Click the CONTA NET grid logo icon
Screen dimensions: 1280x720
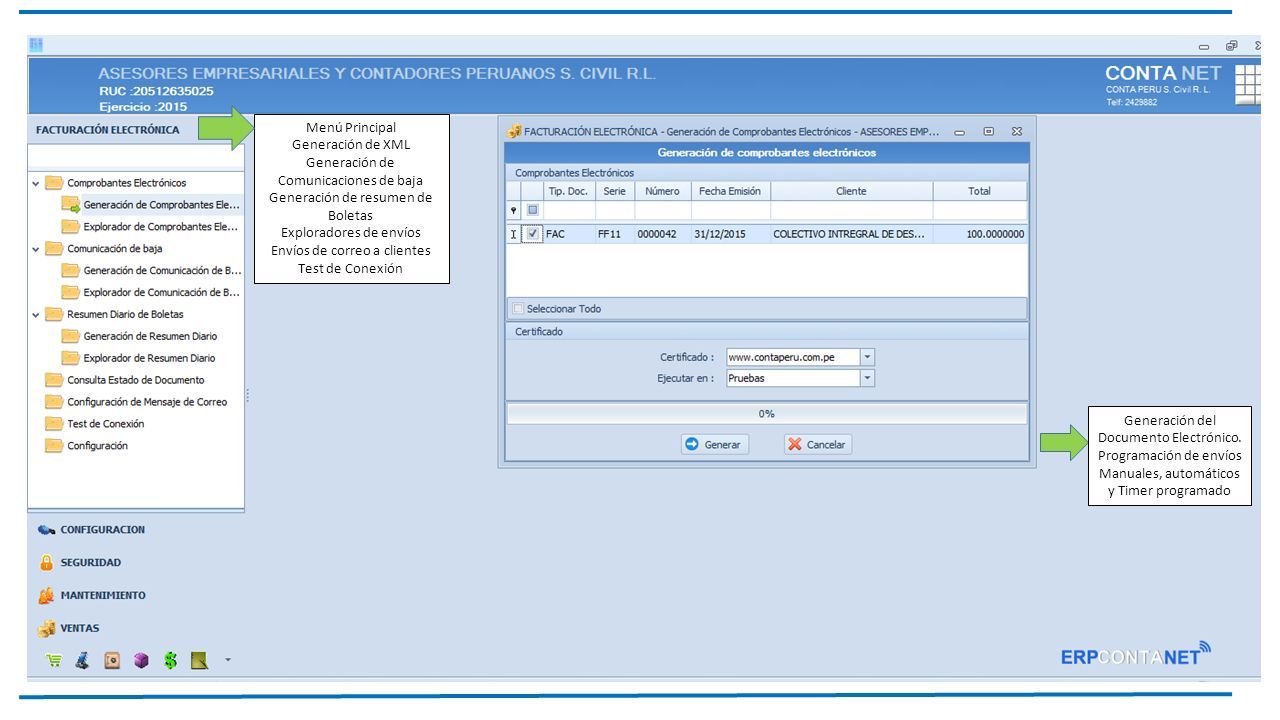point(1247,85)
